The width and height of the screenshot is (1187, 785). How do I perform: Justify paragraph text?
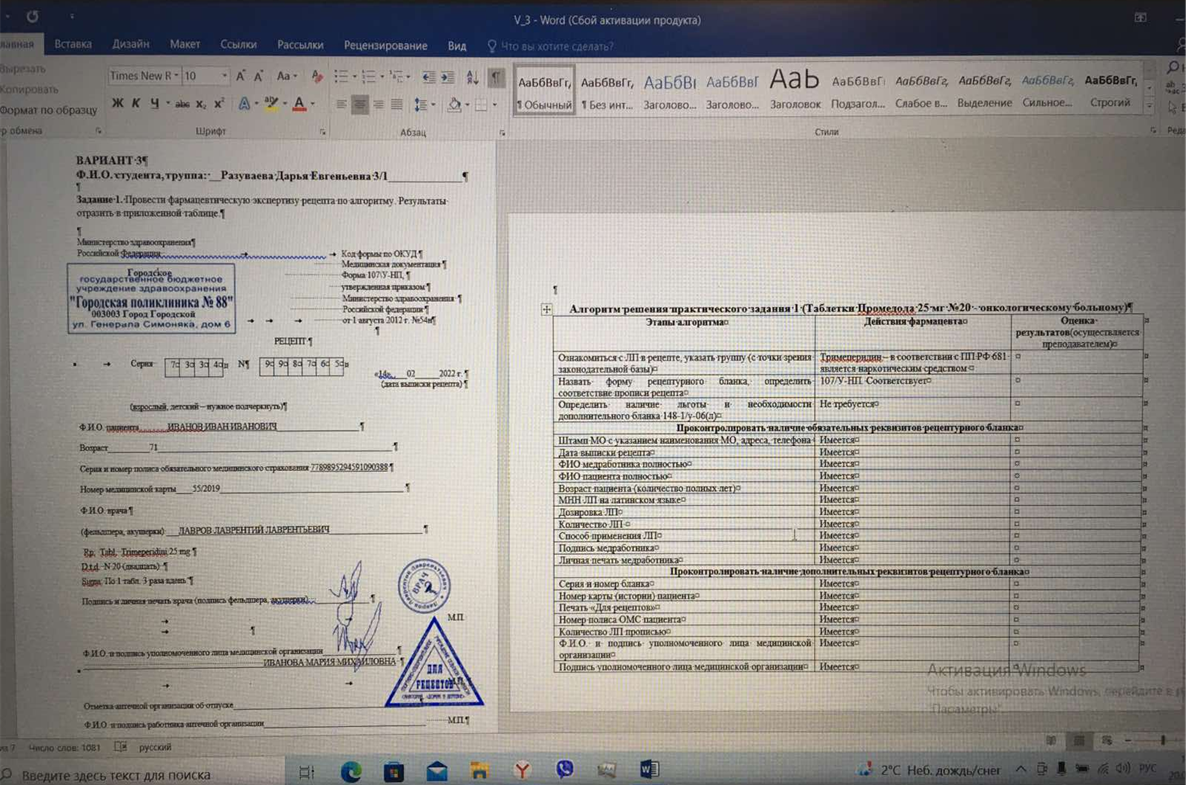397,104
